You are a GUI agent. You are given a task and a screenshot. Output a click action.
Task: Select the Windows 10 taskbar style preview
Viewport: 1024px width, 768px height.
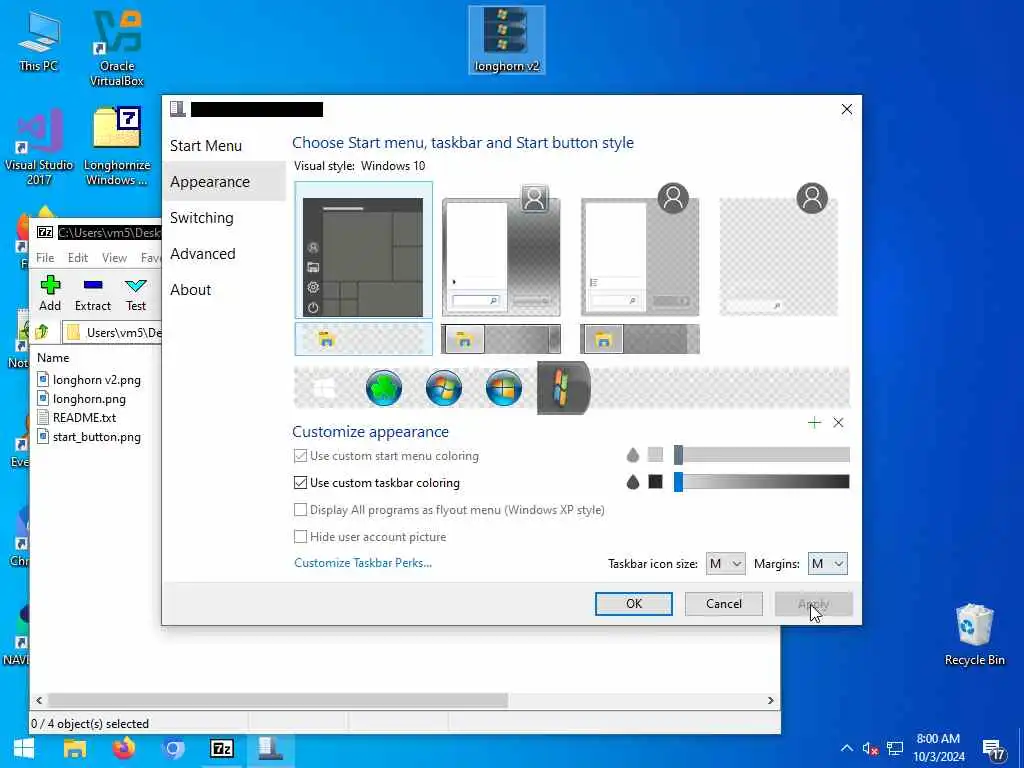click(x=363, y=339)
